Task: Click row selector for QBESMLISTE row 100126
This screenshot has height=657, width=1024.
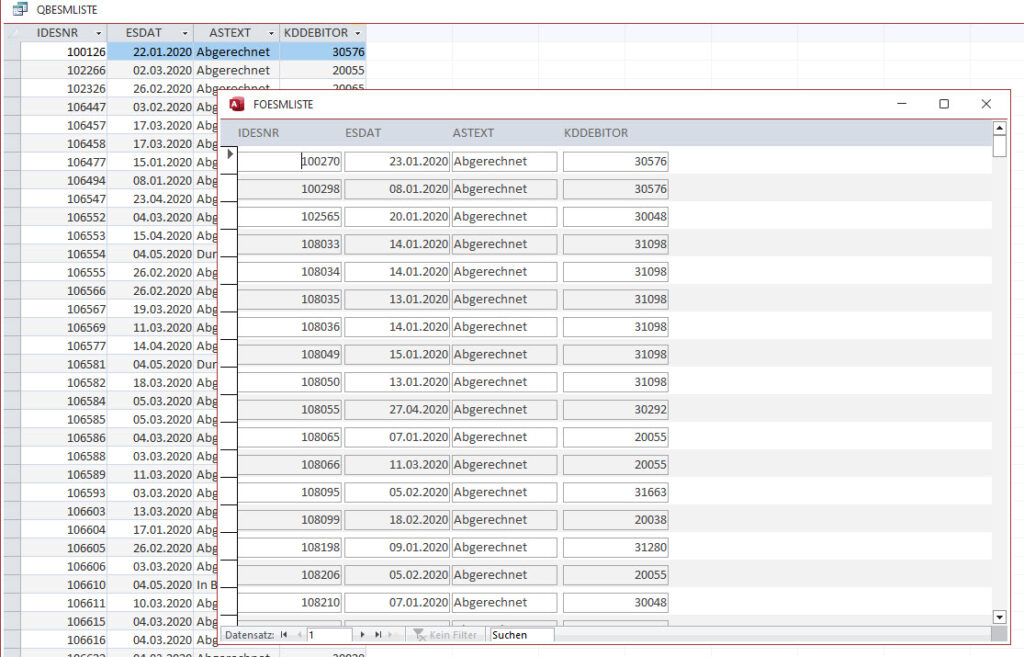Action: coord(12,52)
